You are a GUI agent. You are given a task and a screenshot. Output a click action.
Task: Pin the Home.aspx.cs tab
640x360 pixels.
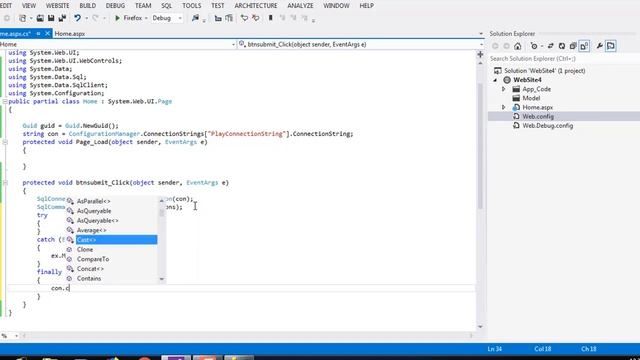tap(38, 34)
